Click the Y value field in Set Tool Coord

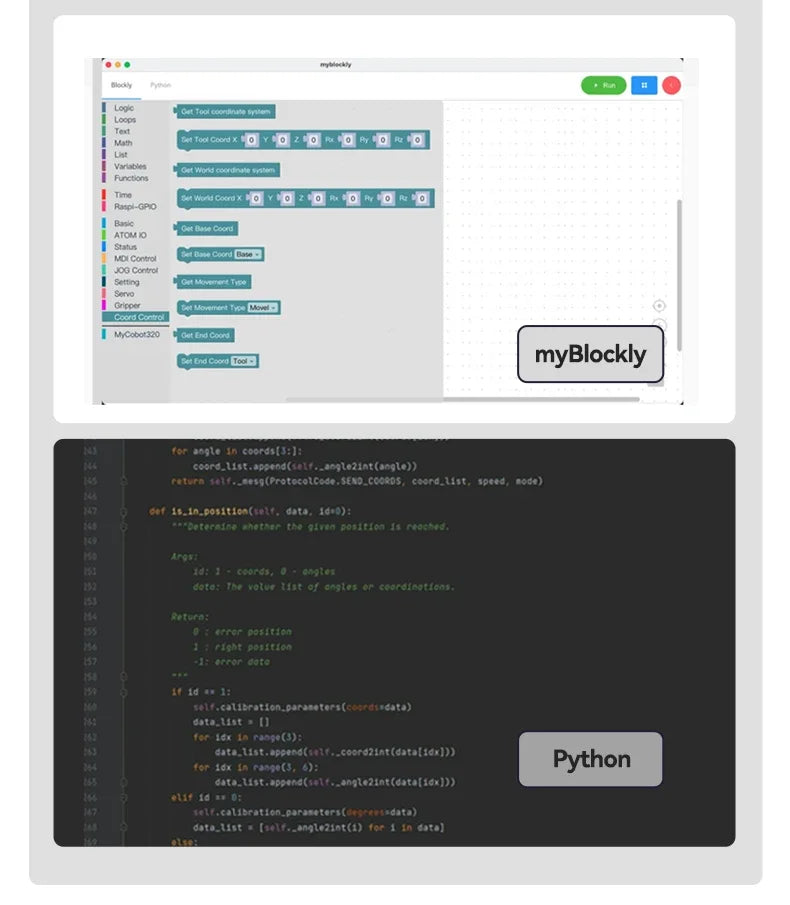point(282,140)
